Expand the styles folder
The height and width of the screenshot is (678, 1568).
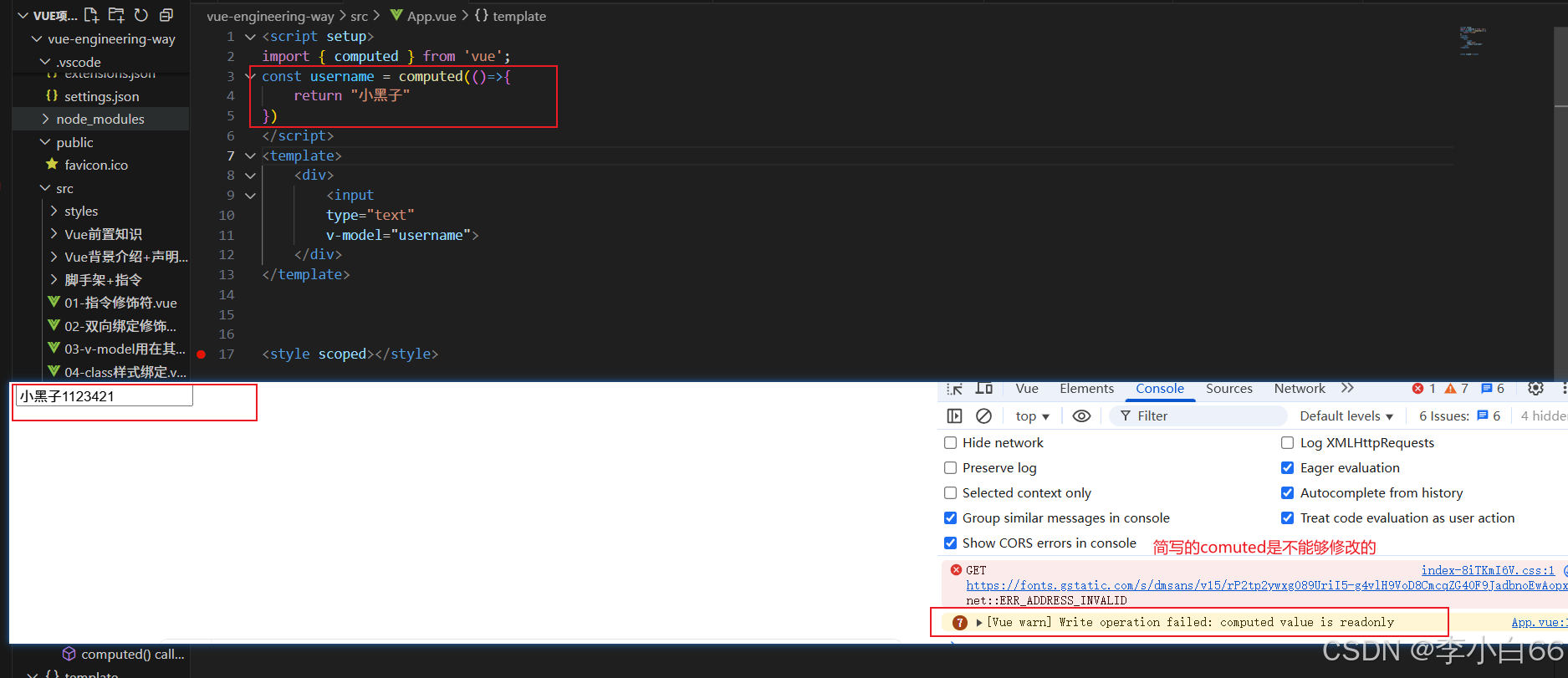coord(54,211)
